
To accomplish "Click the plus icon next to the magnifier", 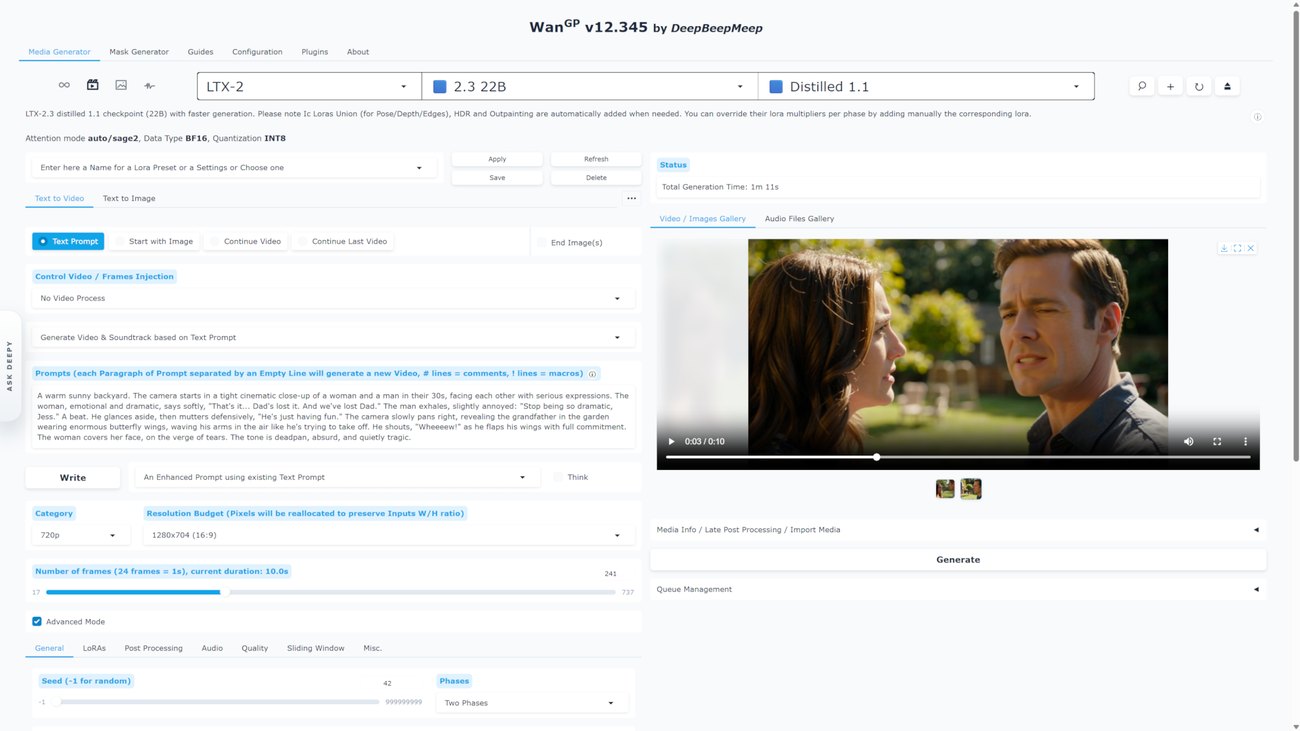I will click(x=1170, y=86).
